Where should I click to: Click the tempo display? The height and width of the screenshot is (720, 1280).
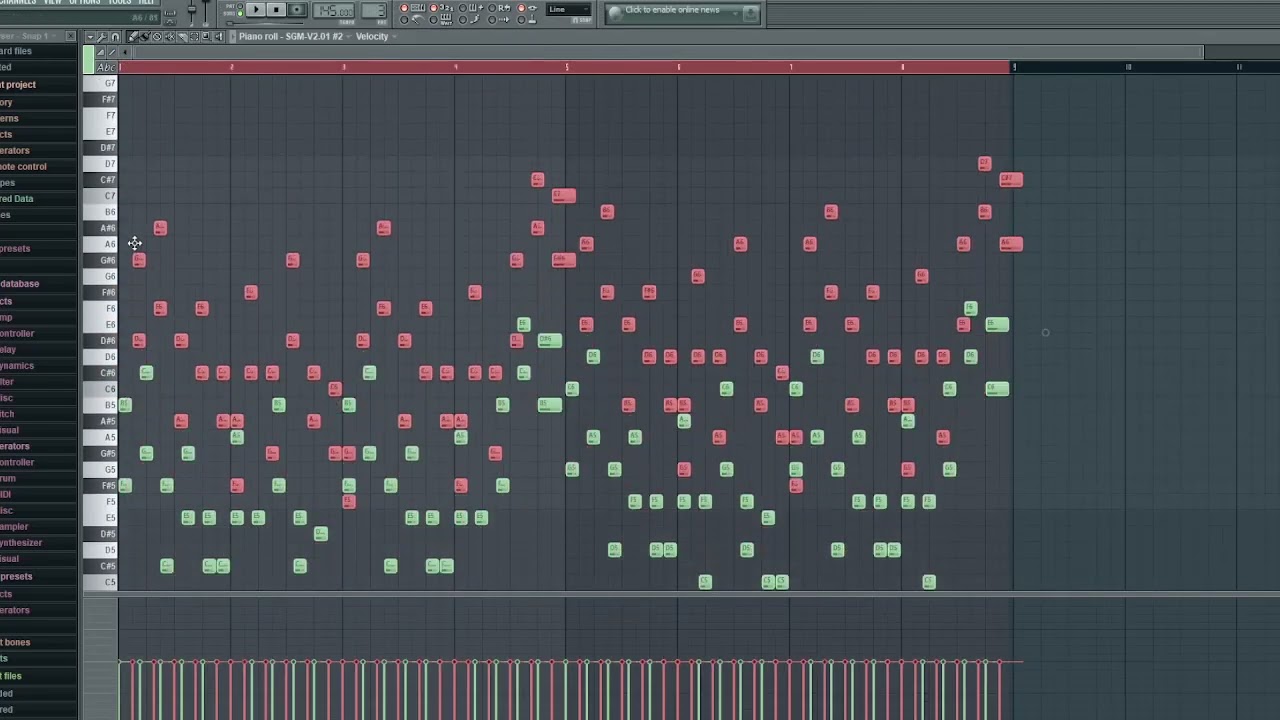pos(334,10)
